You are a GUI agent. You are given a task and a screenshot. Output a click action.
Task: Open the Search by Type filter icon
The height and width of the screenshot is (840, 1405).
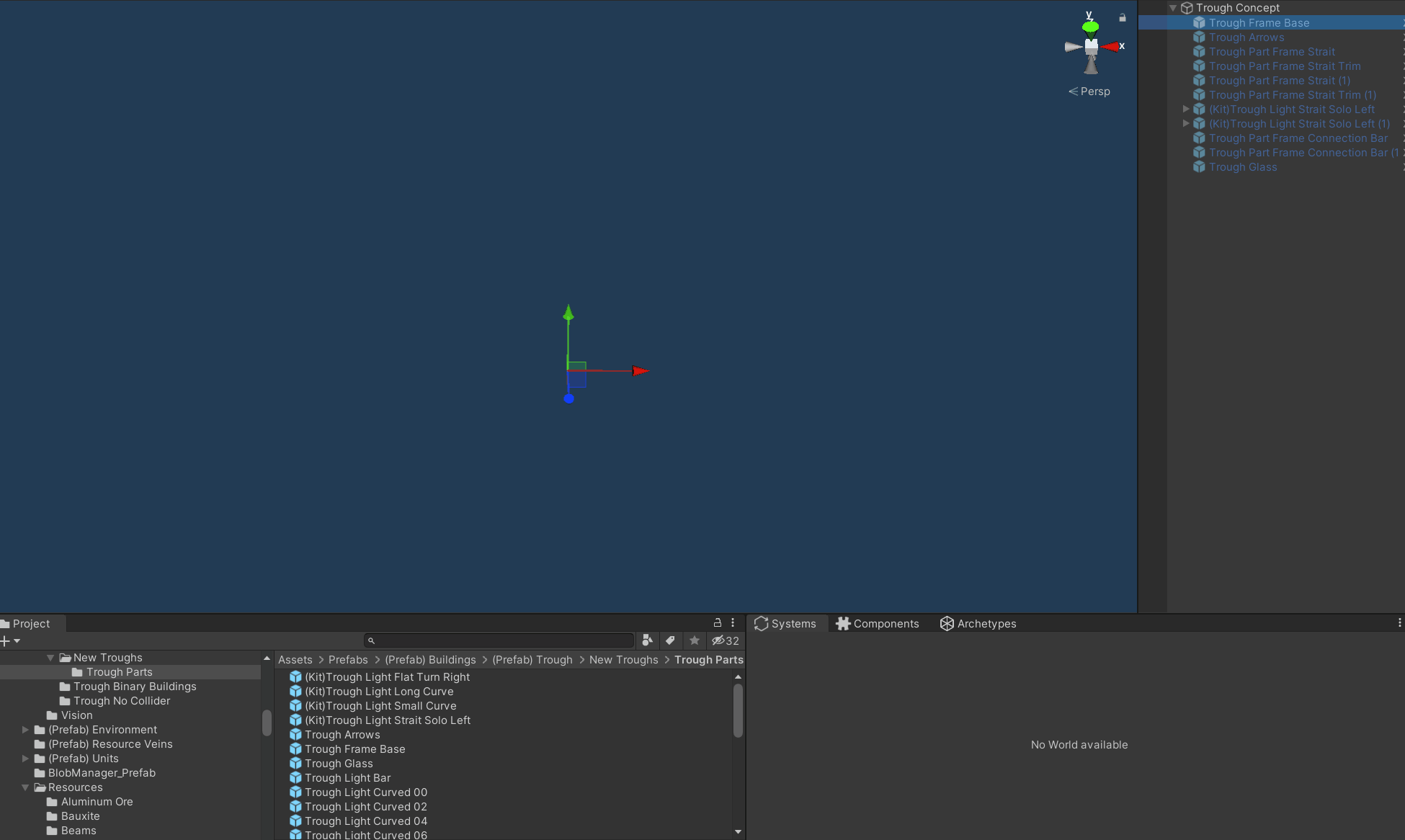coord(647,640)
